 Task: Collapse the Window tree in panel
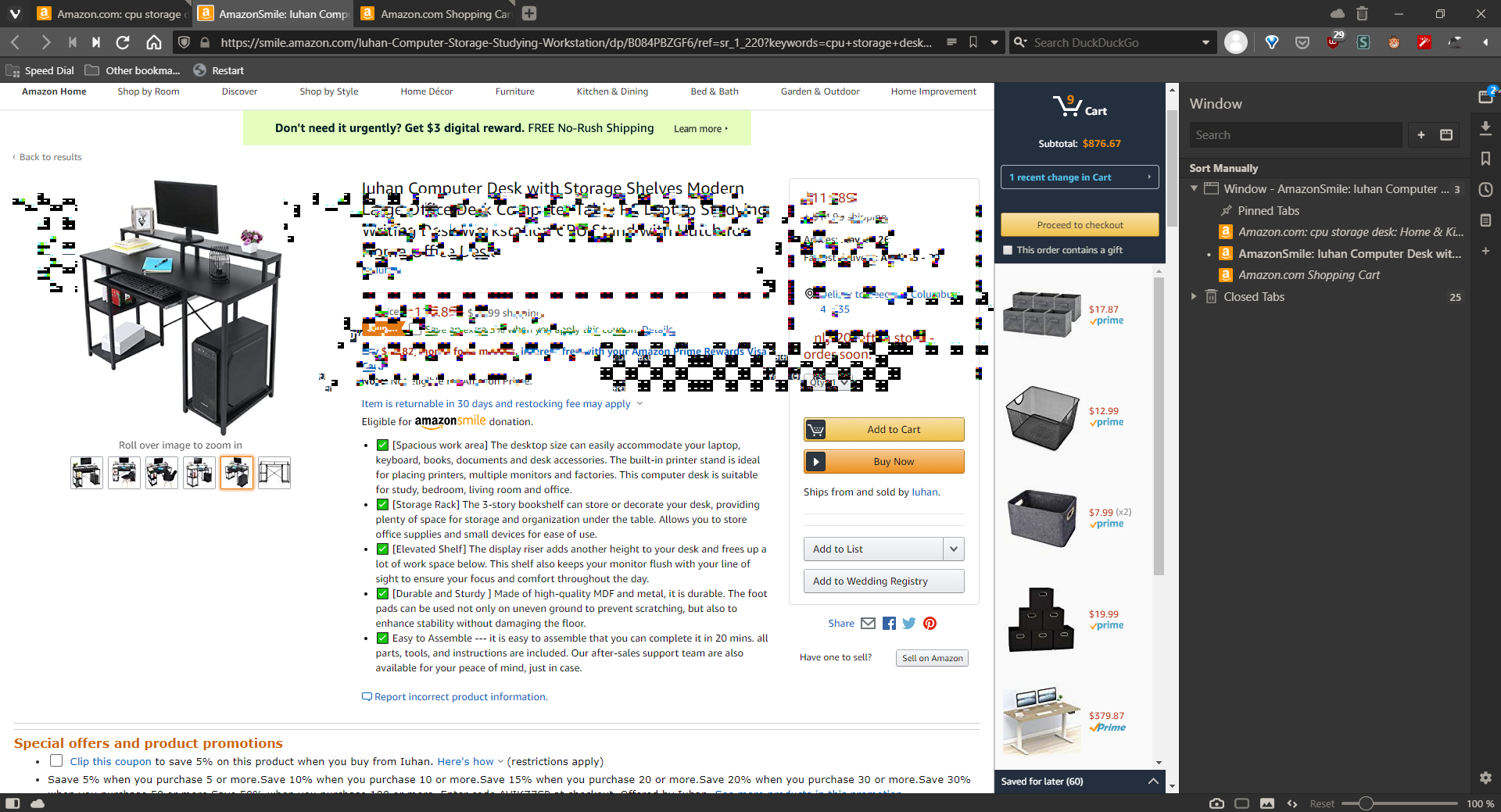coord(1194,188)
